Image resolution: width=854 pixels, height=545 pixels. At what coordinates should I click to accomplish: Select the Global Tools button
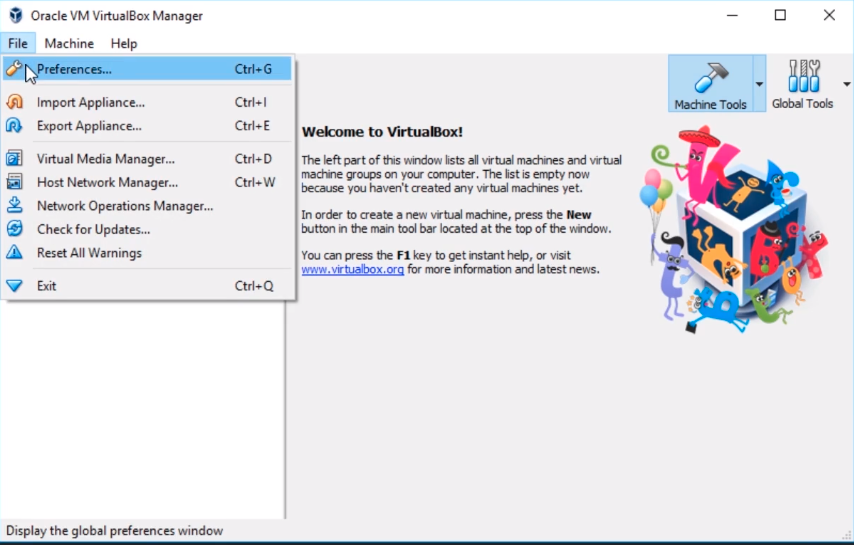pyautogui.click(x=802, y=84)
